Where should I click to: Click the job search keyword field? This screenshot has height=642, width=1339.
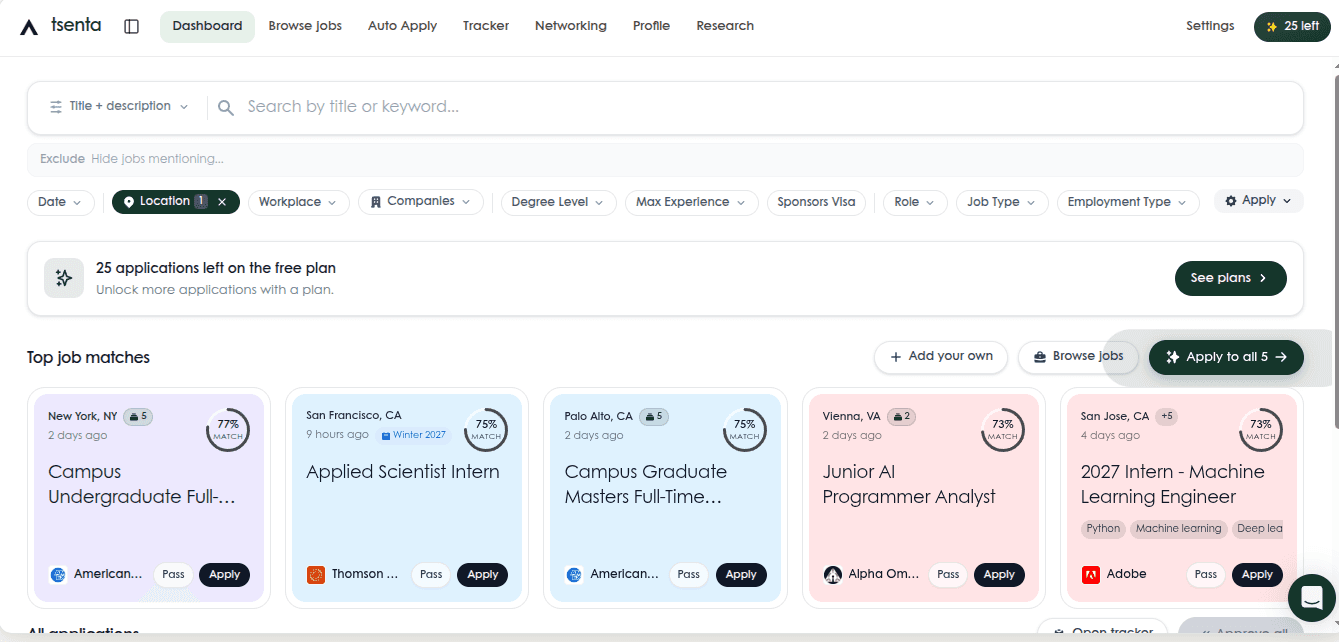pyautogui.click(x=770, y=107)
